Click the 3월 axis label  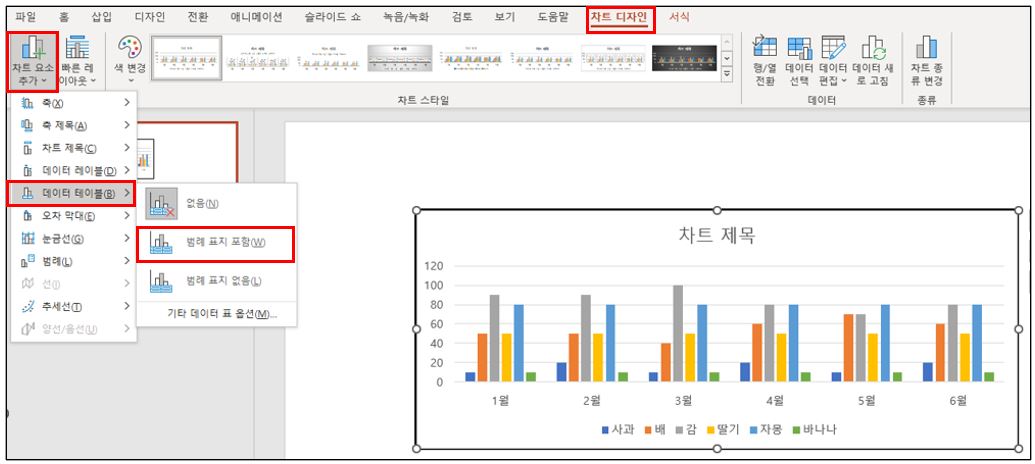point(683,399)
